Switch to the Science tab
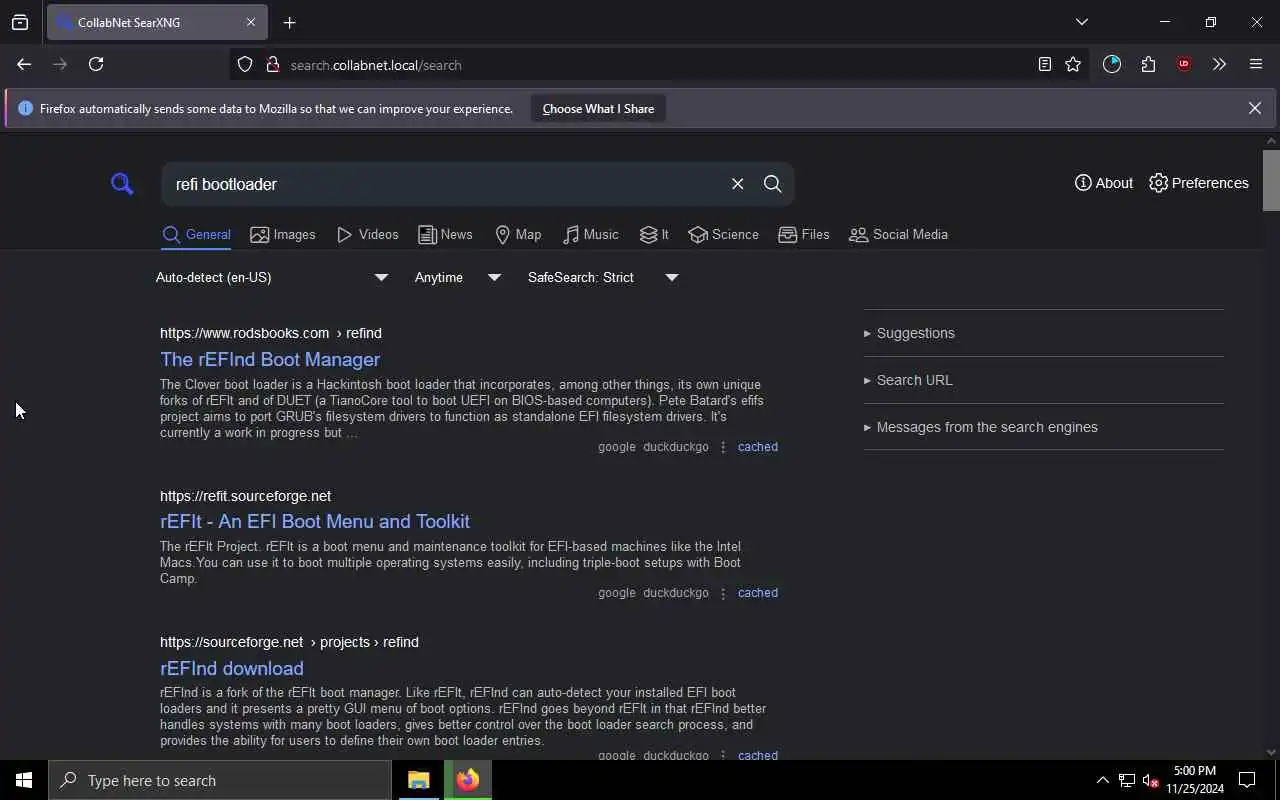1280x800 pixels. (723, 235)
